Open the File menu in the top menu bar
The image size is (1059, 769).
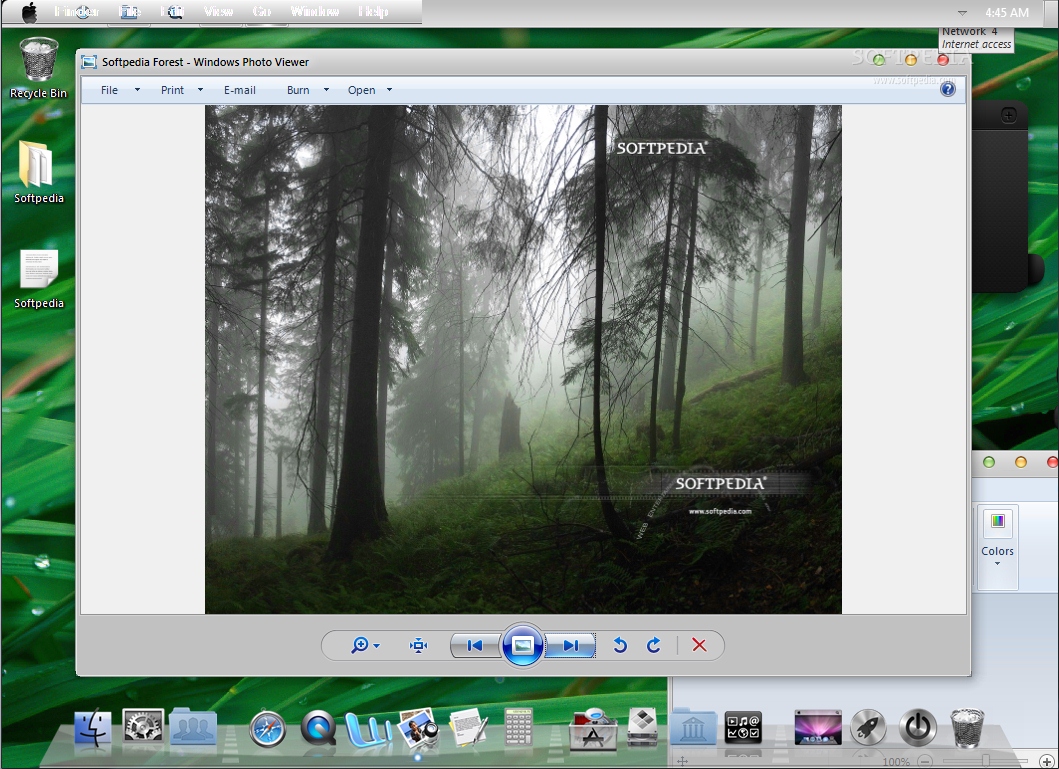[130, 11]
